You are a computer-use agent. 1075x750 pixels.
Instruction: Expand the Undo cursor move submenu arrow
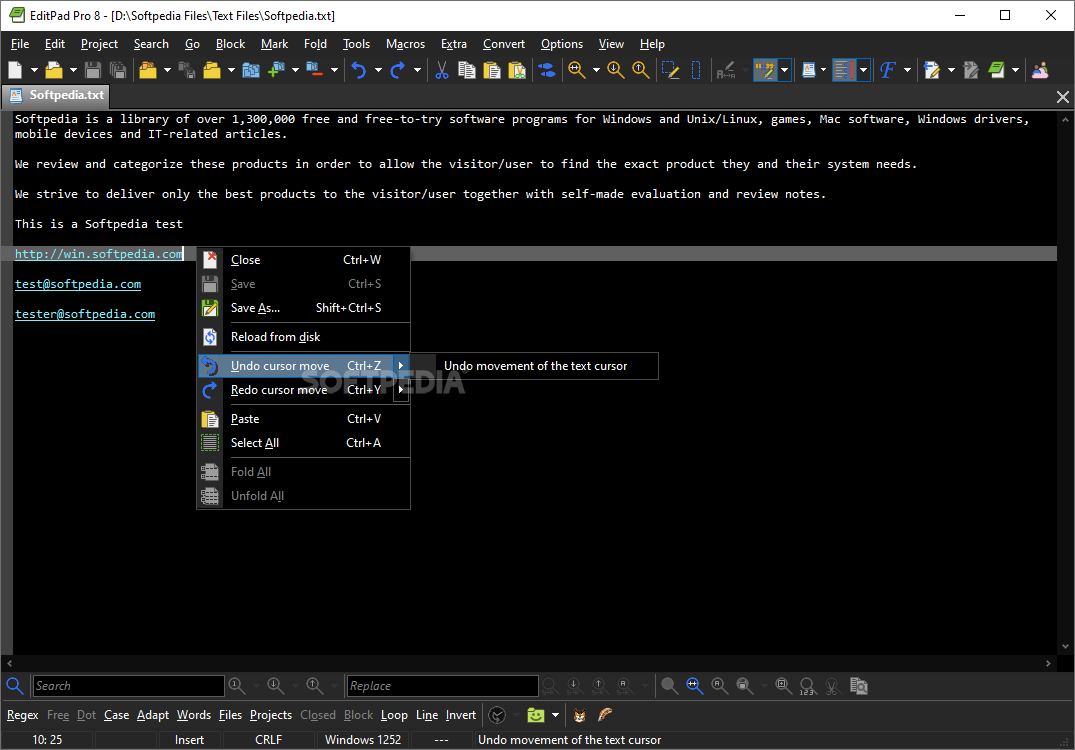point(401,365)
